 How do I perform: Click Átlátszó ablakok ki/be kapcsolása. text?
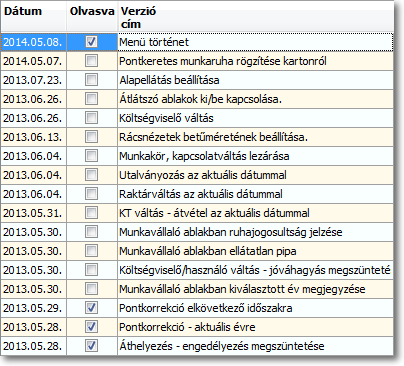point(201,99)
